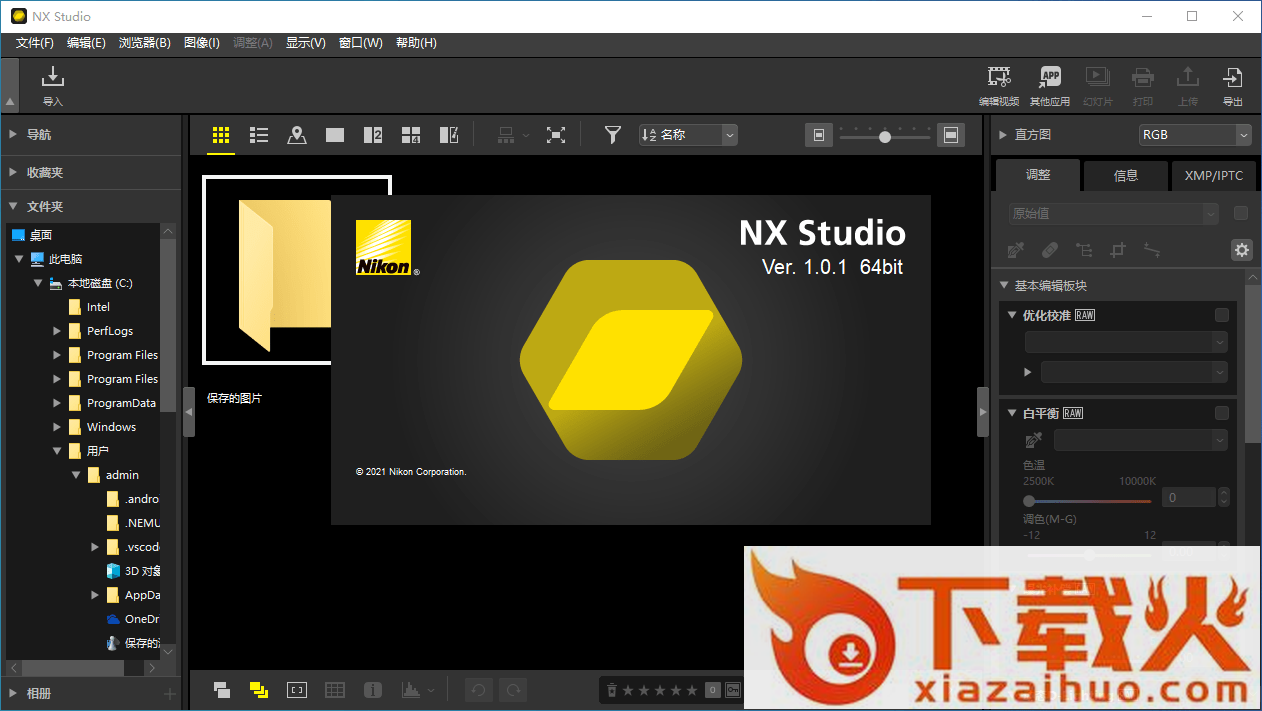Collapse the 白平衡 section arrow
Screen dimensions: 1262x711
(x=1012, y=413)
